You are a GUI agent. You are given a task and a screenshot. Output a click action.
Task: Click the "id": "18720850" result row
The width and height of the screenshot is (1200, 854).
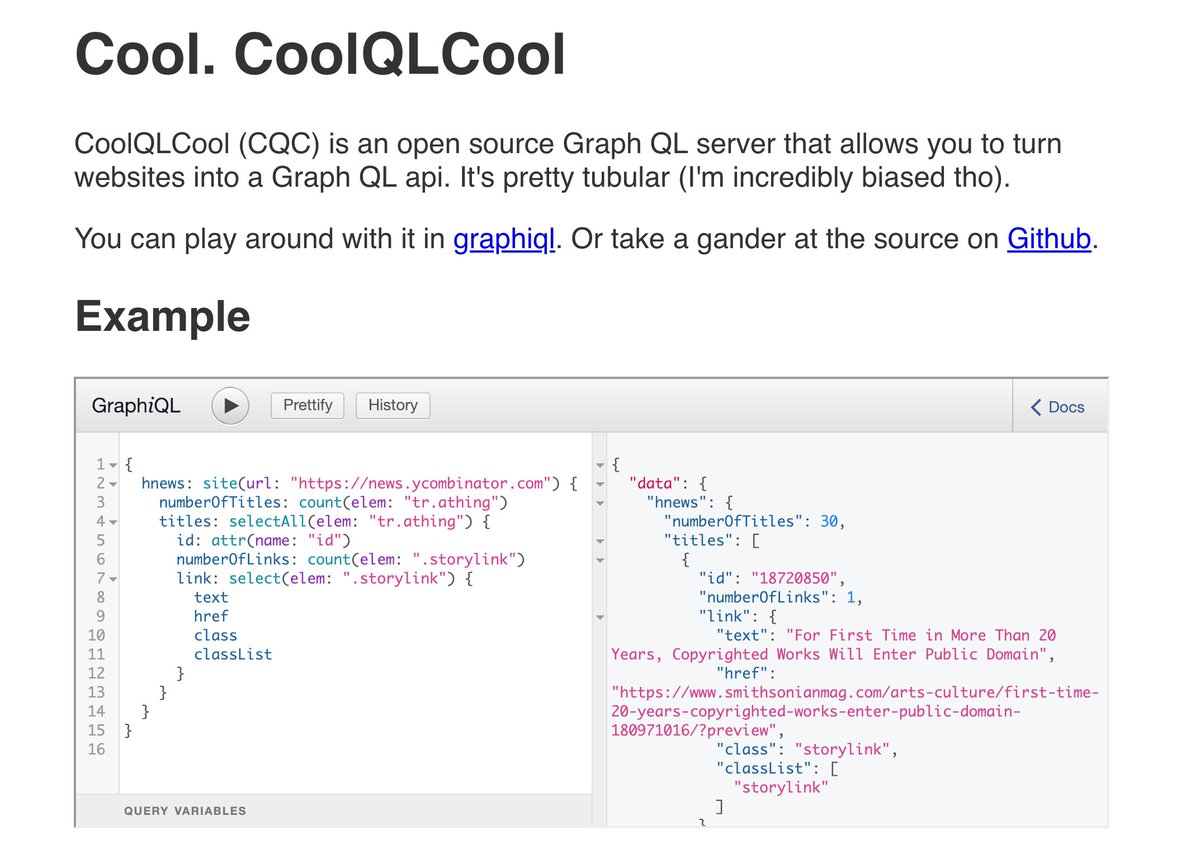click(773, 579)
